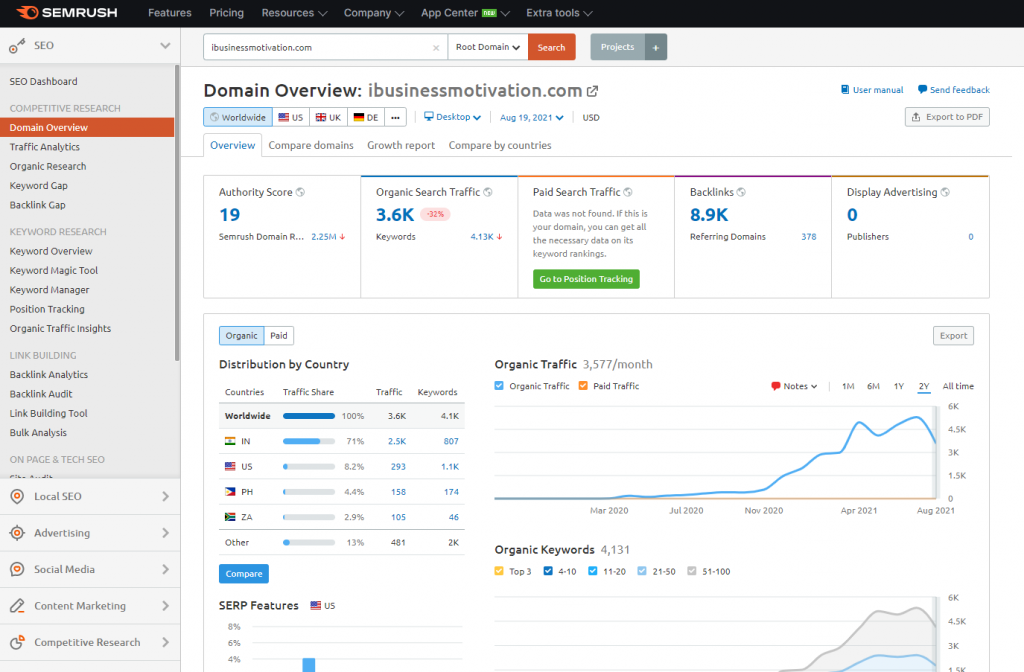The image size is (1024, 672).
Task: Click the blue Compare button
Action: (244, 573)
